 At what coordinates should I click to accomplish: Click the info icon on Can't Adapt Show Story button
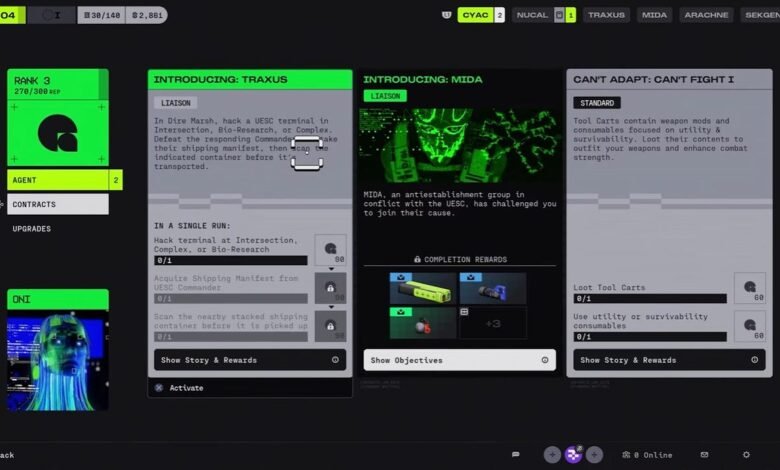[755, 360]
